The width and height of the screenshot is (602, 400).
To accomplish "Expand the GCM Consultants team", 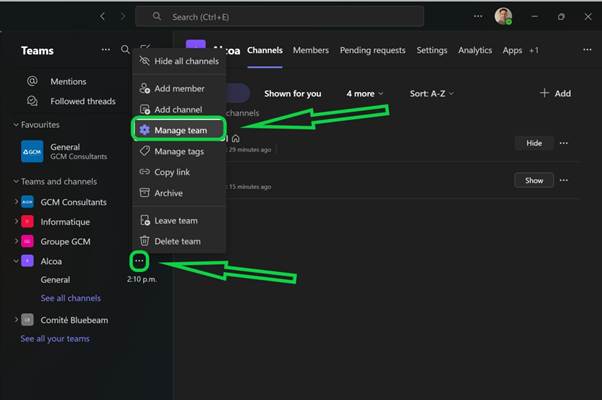I will click(16, 202).
